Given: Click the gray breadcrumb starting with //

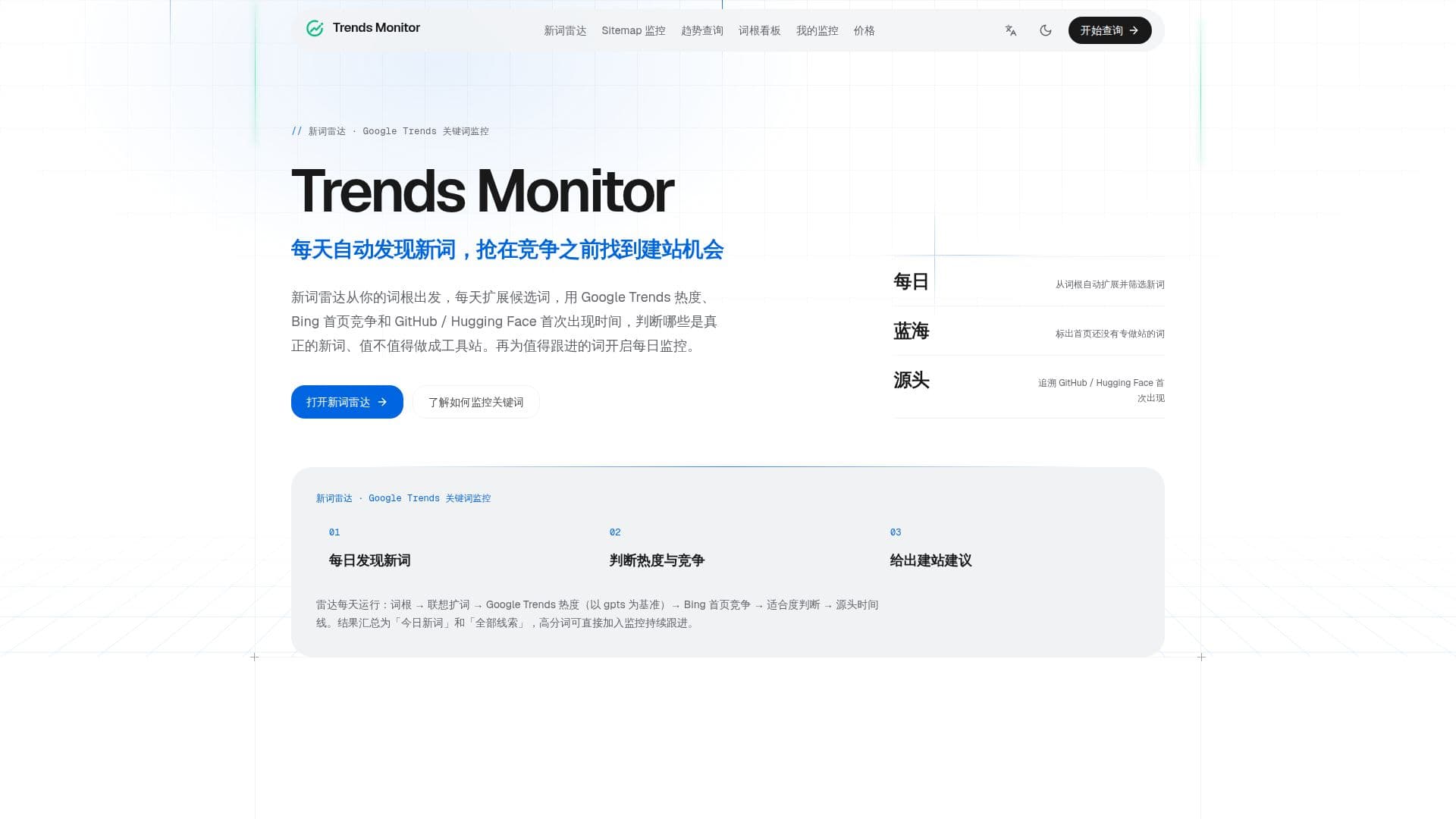Looking at the screenshot, I should (x=390, y=131).
